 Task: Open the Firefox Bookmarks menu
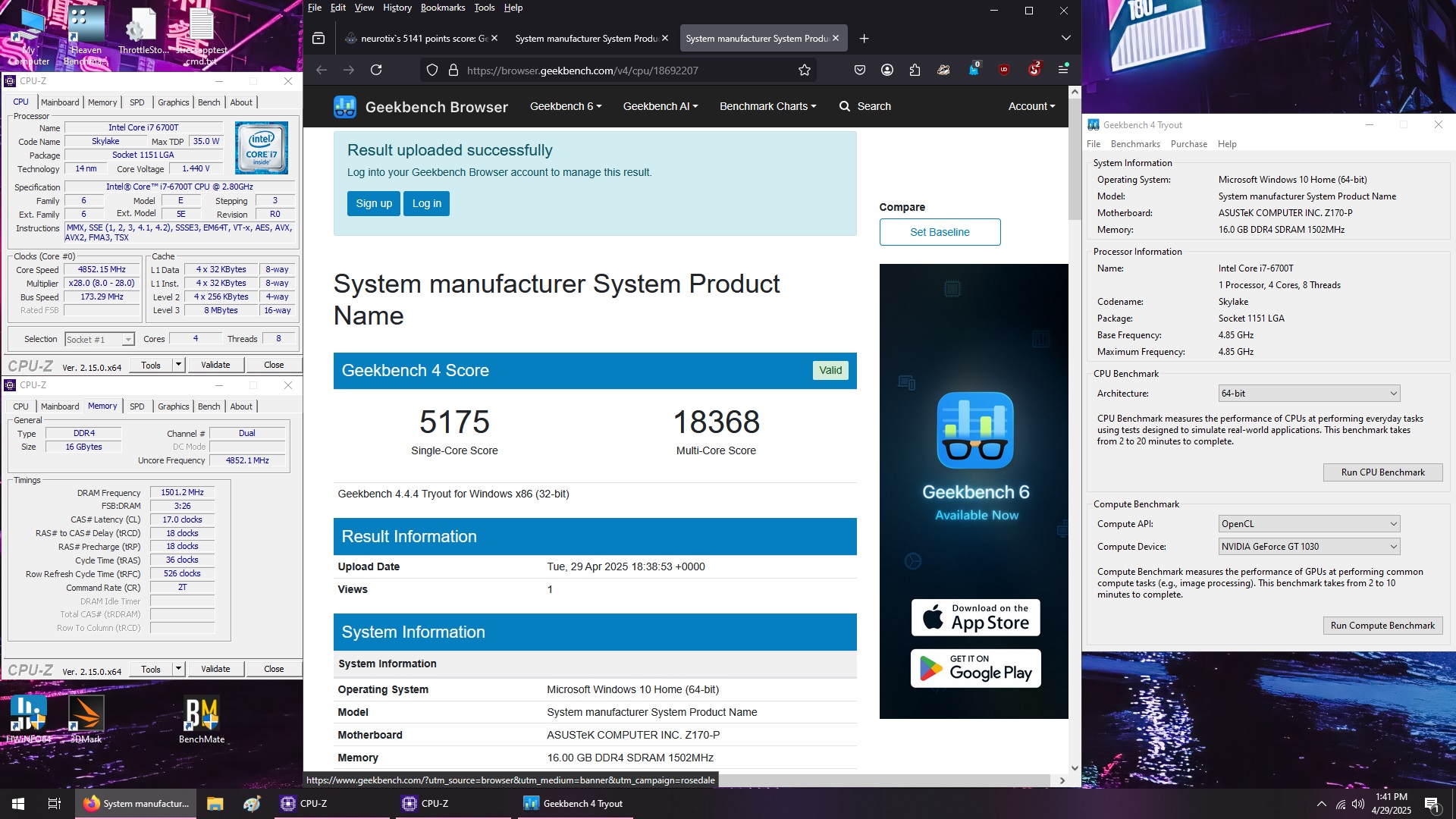[x=443, y=8]
